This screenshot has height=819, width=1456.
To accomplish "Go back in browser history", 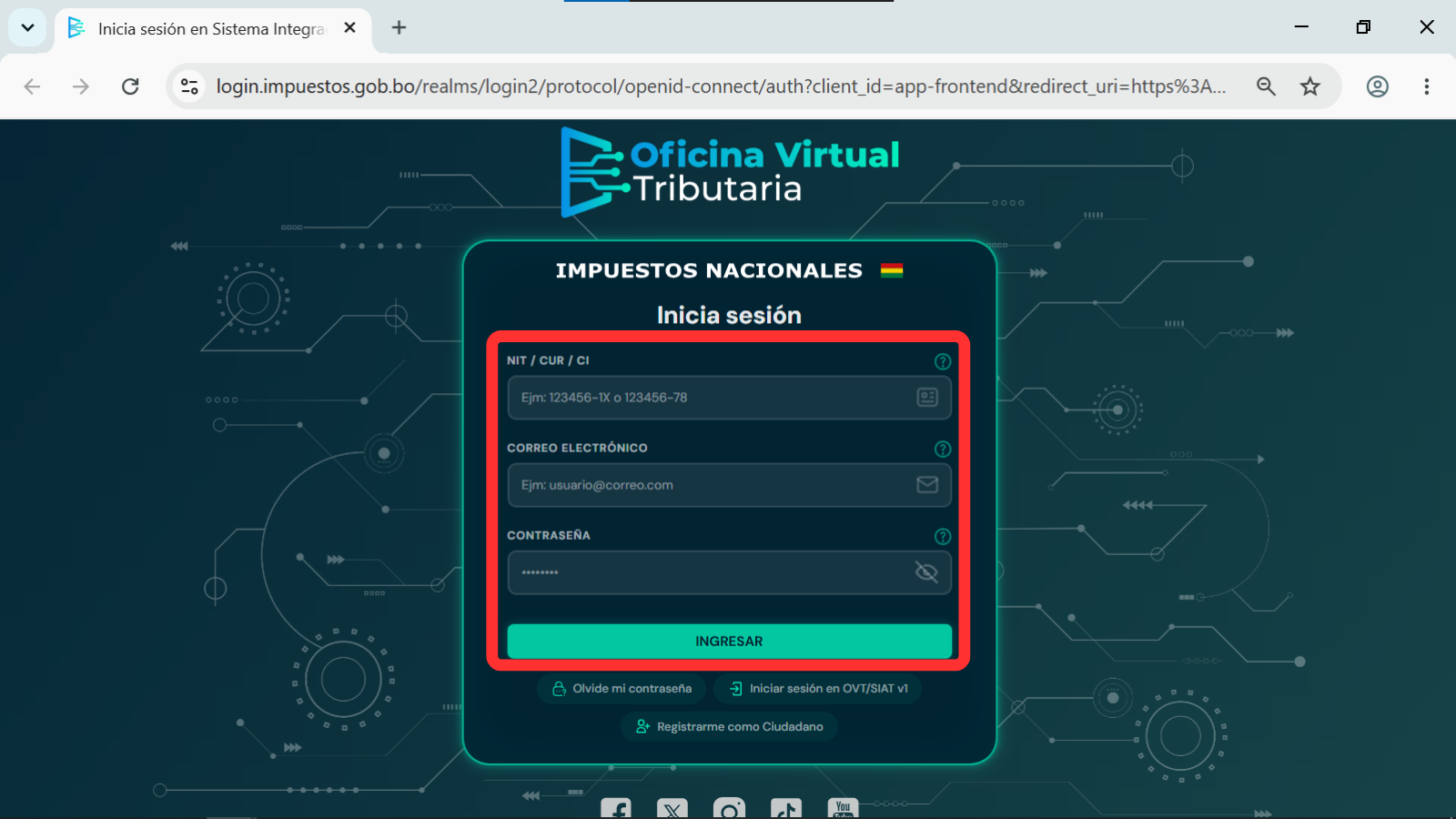I will (x=32, y=86).
